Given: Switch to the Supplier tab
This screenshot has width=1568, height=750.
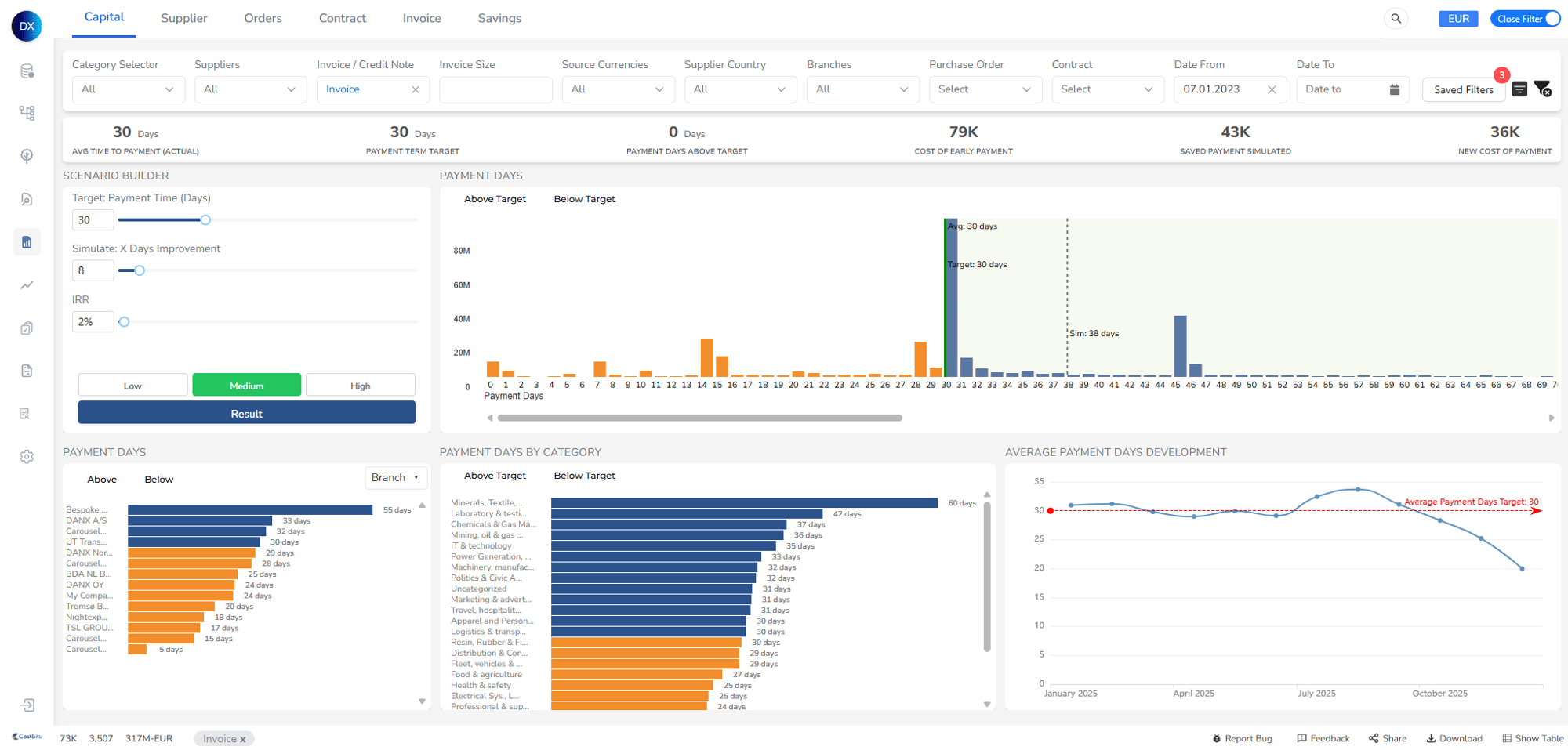Looking at the screenshot, I should [183, 18].
